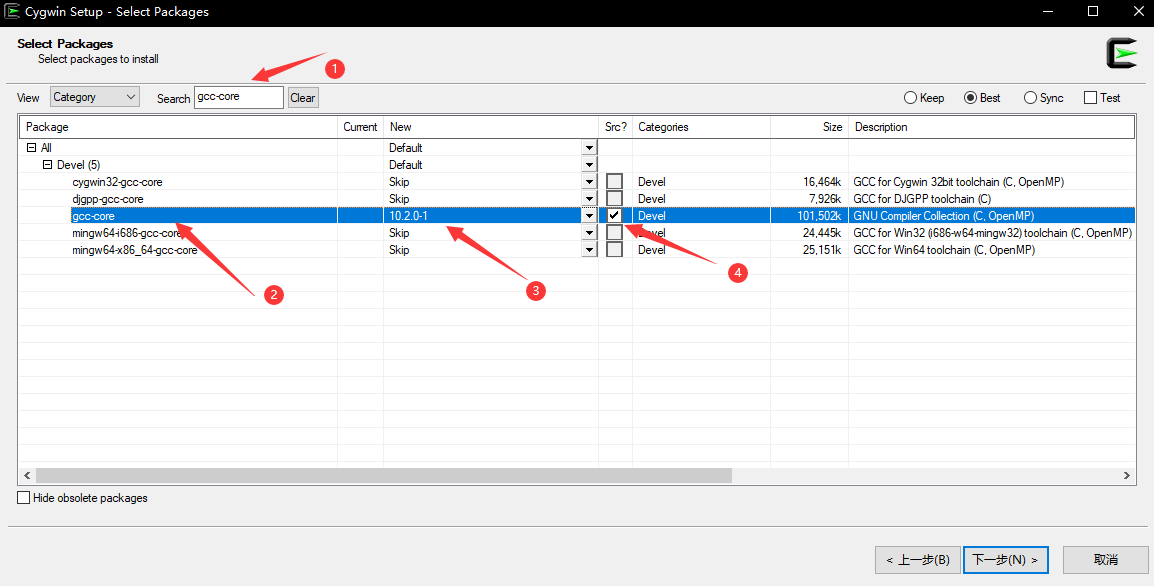Click the Clear search button
This screenshot has height=586, width=1154.
302,98
